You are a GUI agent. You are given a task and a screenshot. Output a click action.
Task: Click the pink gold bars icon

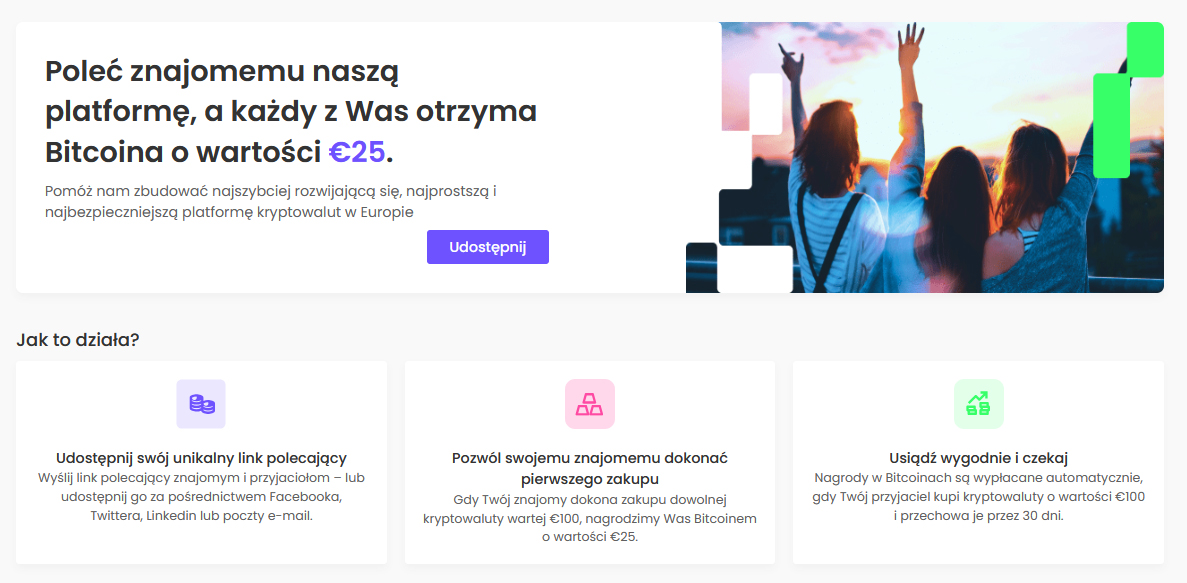click(x=590, y=404)
